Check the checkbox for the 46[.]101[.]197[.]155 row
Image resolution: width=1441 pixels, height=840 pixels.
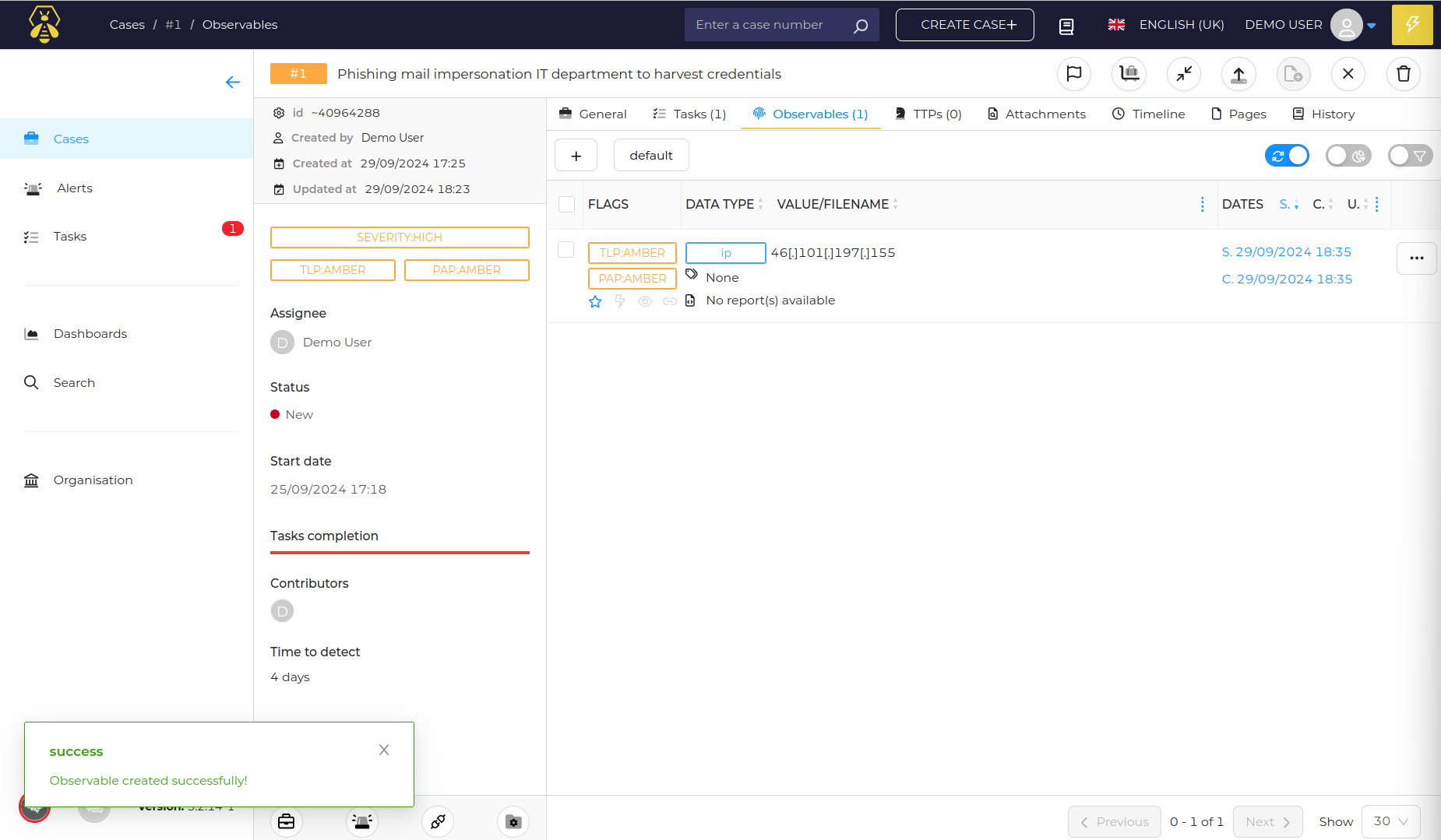(566, 249)
